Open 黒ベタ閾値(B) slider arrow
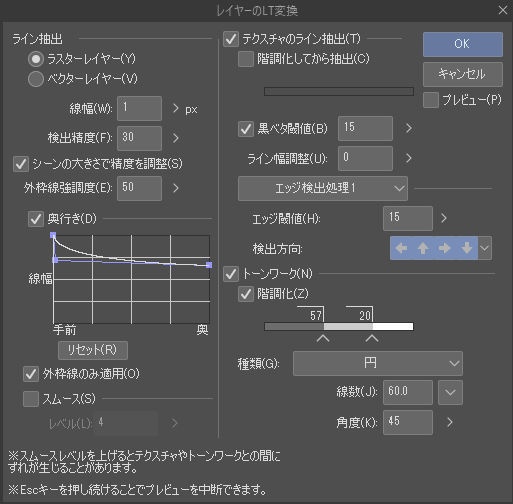 408,128
